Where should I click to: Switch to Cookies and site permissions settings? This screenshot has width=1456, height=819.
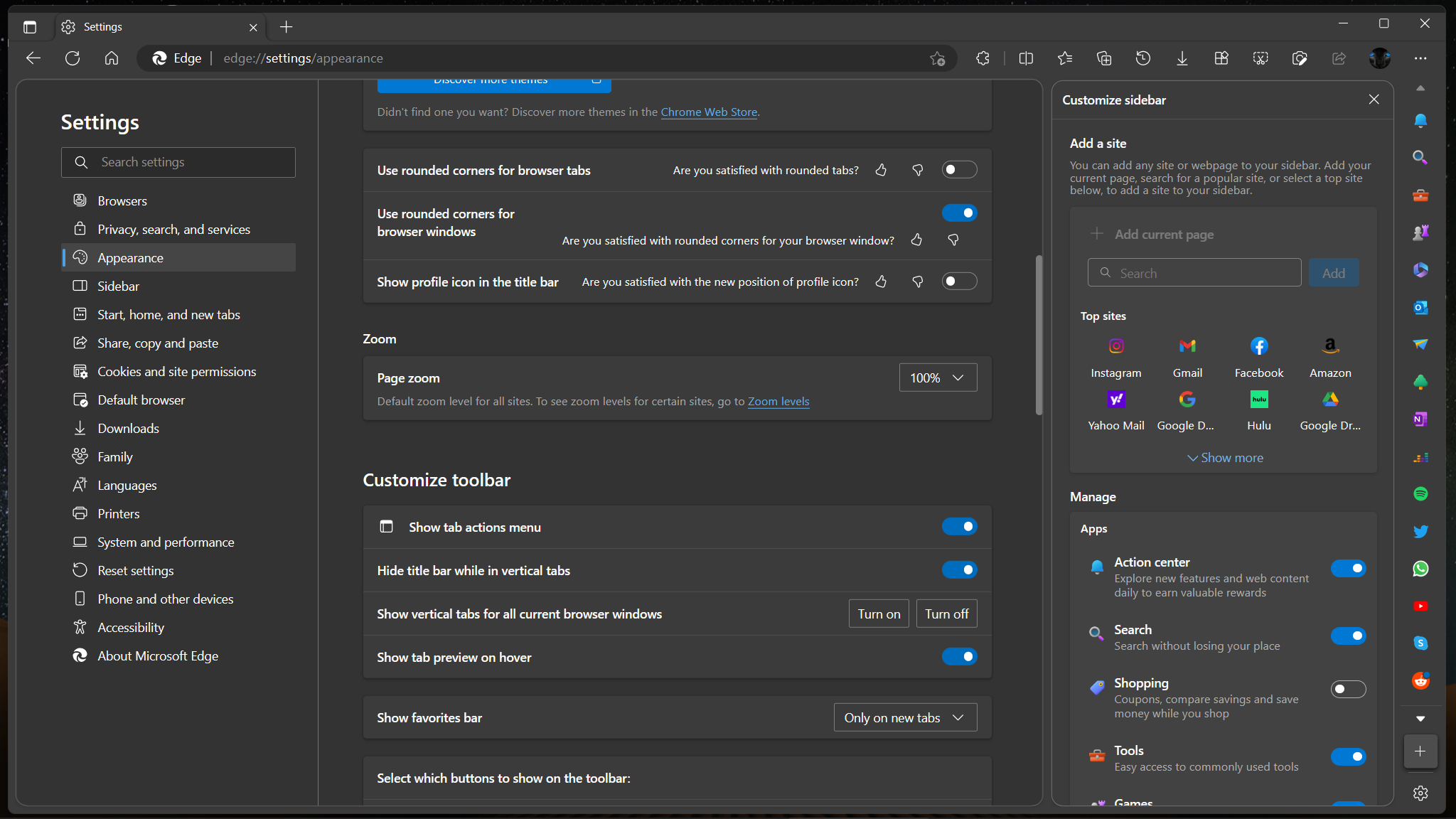tap(176, 371)
